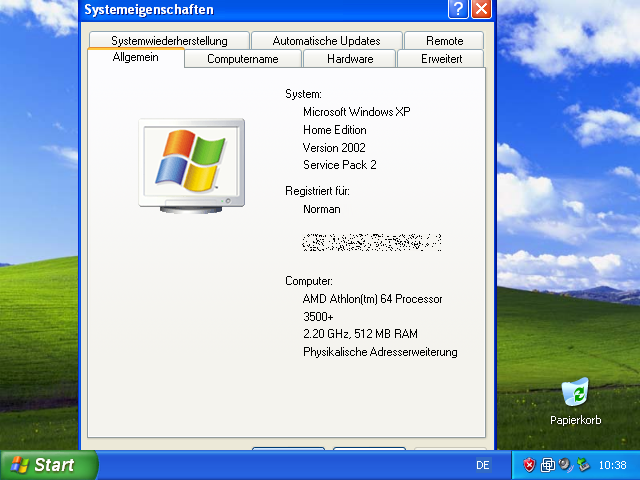The image size is (640, 480).
Task: Open the network connections tray icon
Action: tap(547, 465)
